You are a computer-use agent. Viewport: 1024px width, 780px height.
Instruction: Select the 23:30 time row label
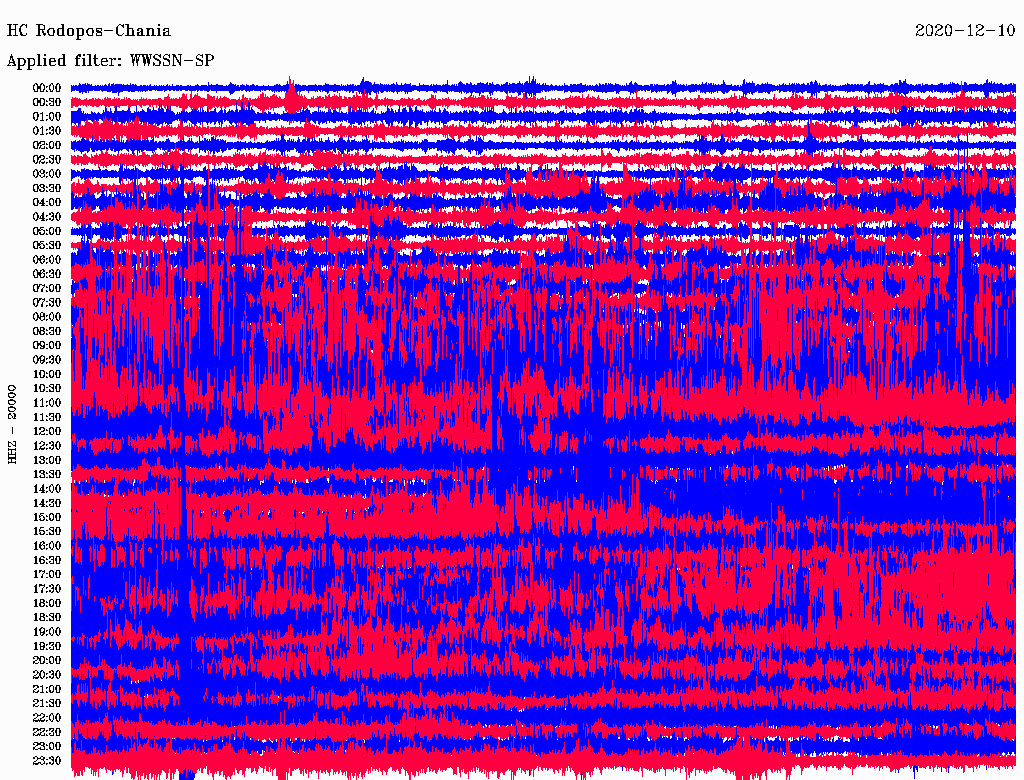pyautogui.click(x=47, y=761)
